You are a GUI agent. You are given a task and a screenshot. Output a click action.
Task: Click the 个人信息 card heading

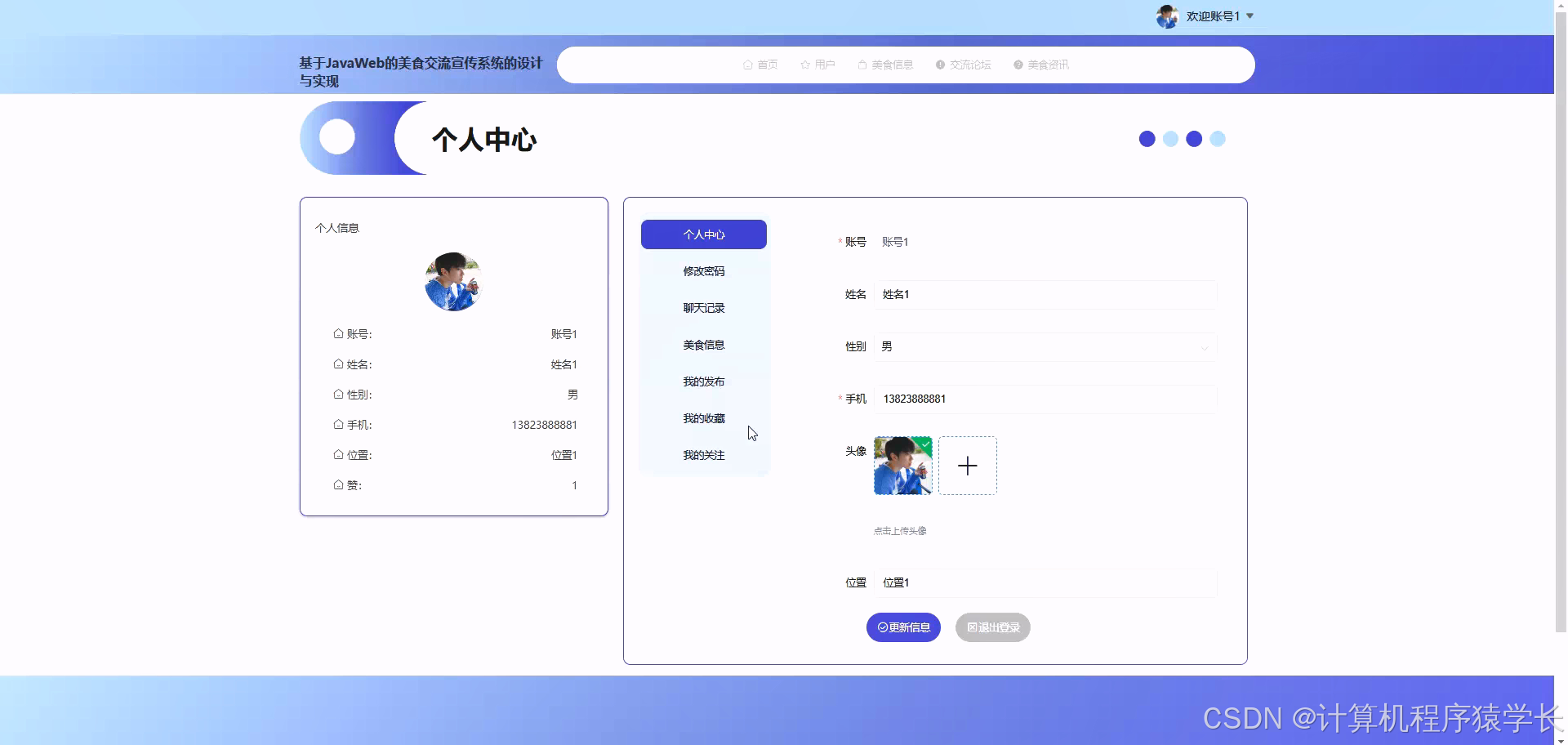(337, 228)
